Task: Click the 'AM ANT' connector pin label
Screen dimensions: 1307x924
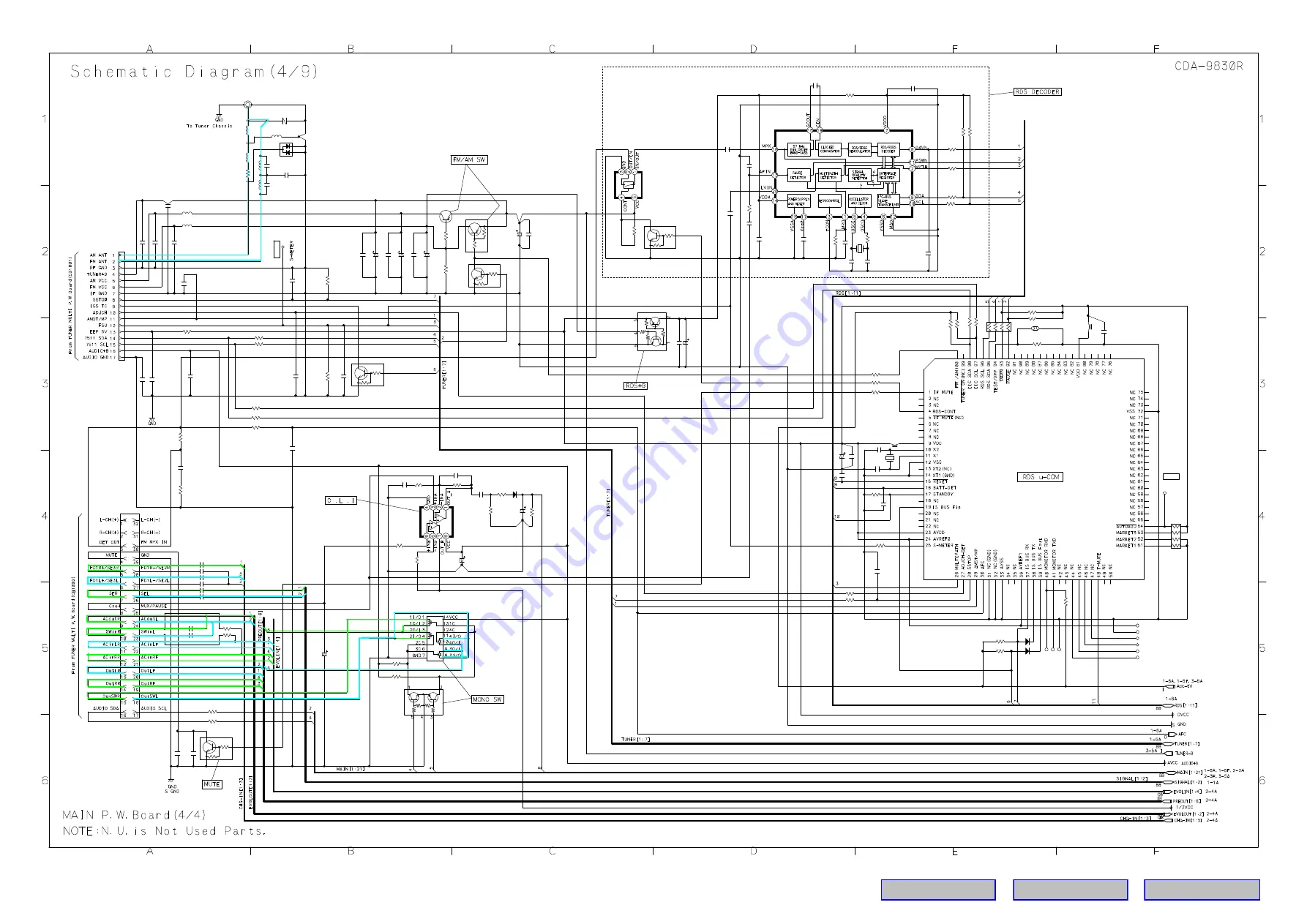Action: (x=98, y=255)
